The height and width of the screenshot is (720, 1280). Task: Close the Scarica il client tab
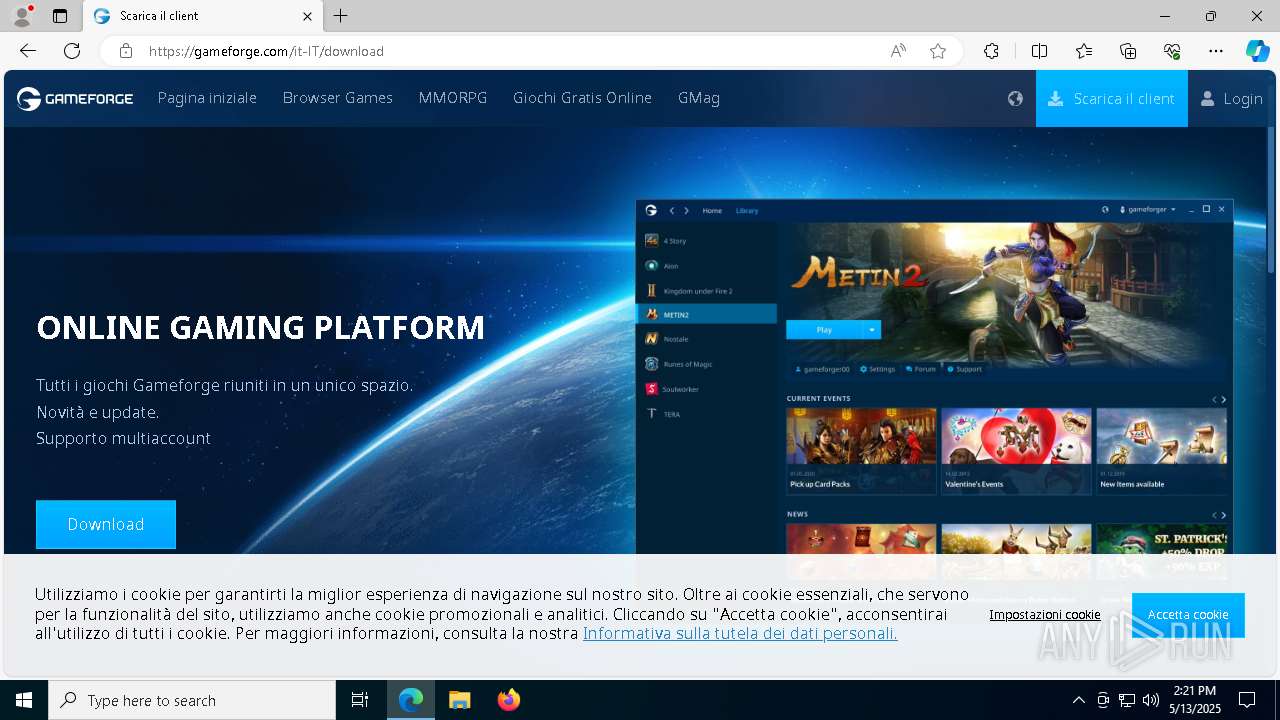307,16
